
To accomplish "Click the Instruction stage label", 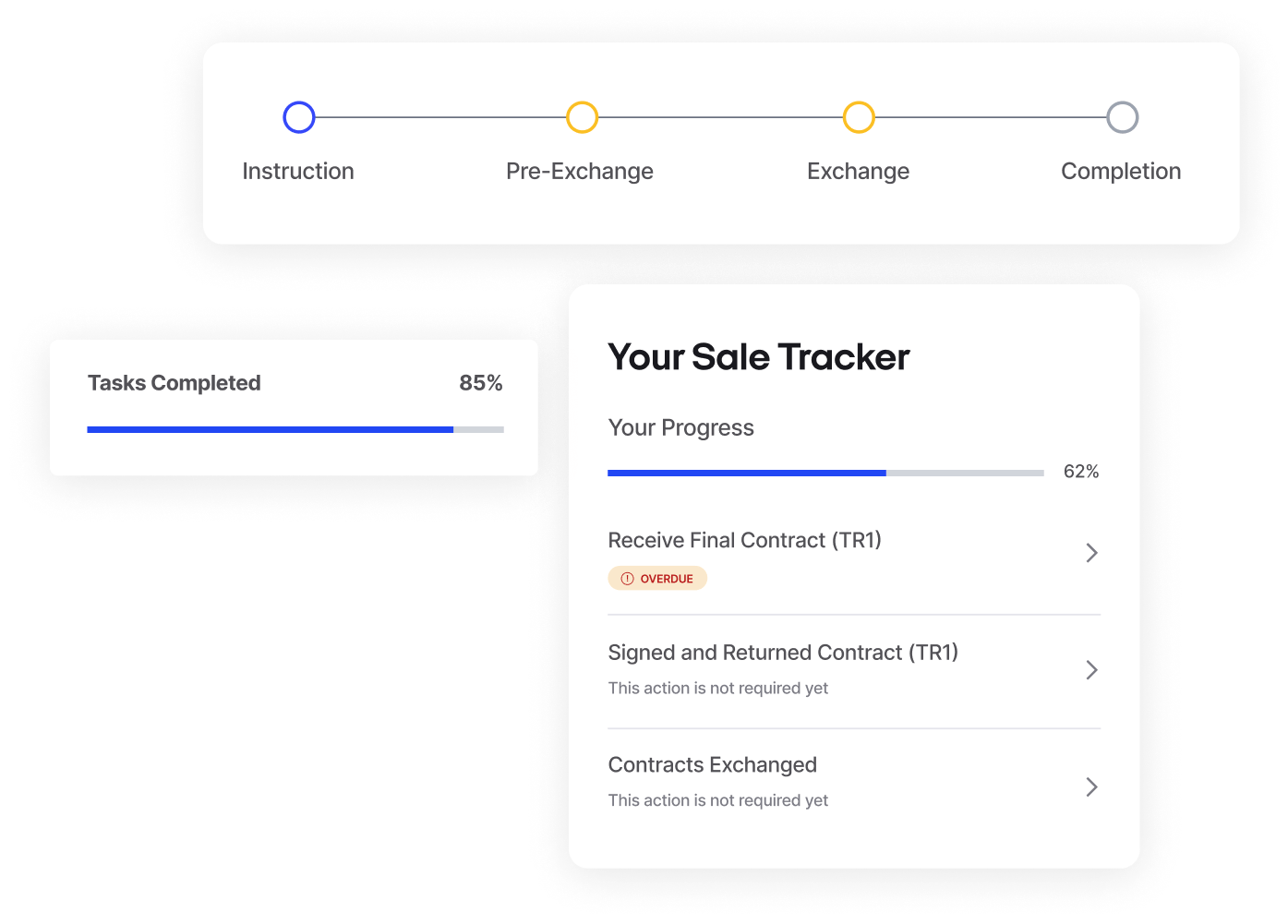I will point(298,172).
